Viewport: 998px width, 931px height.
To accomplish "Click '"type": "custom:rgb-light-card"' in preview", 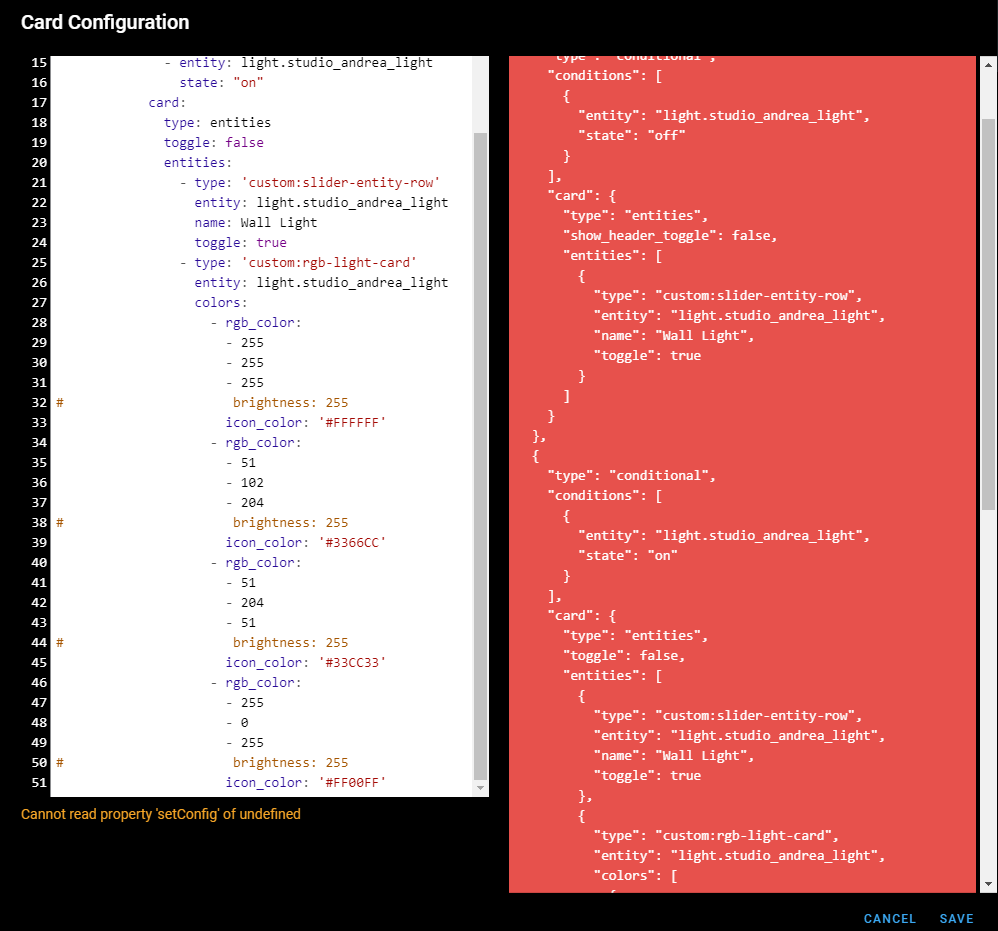I will 716,836.
